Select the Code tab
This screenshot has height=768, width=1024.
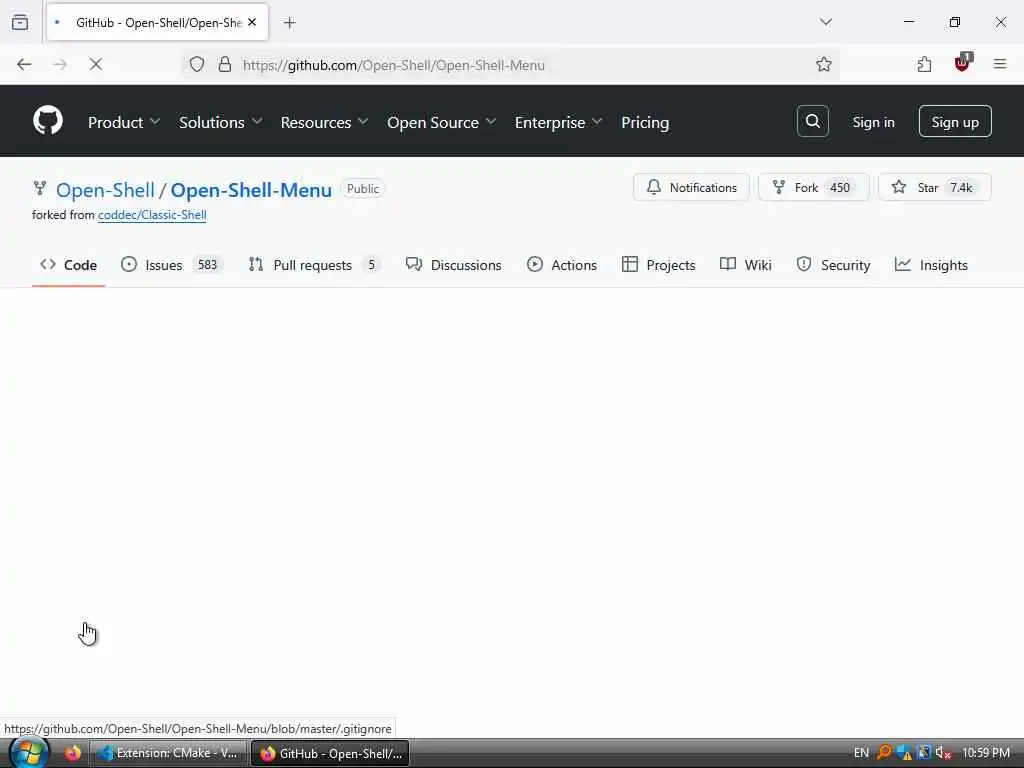pyautogui.click(x=69, y=265)
